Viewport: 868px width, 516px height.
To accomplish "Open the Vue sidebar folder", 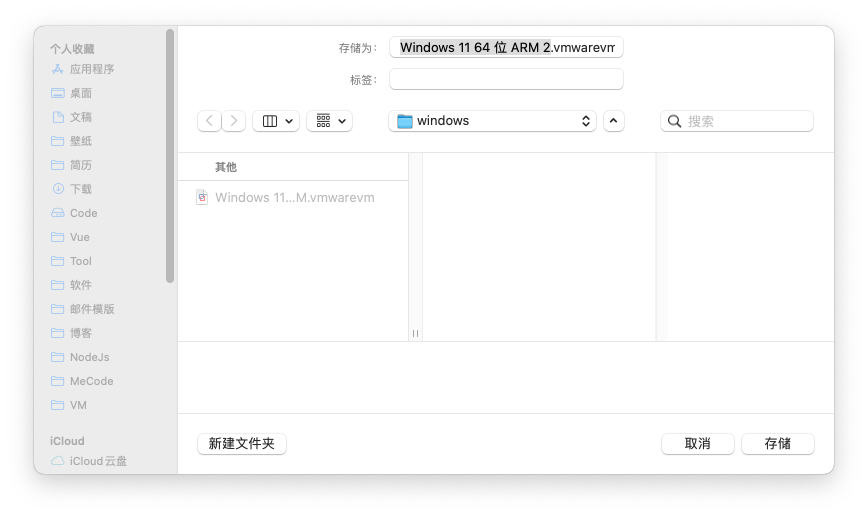I will point(80,237).
